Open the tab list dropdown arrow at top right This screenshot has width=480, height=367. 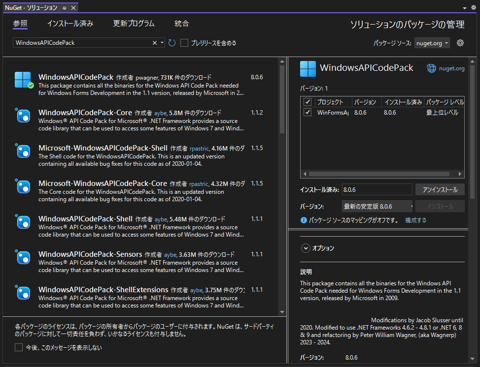tap(465, 8)
